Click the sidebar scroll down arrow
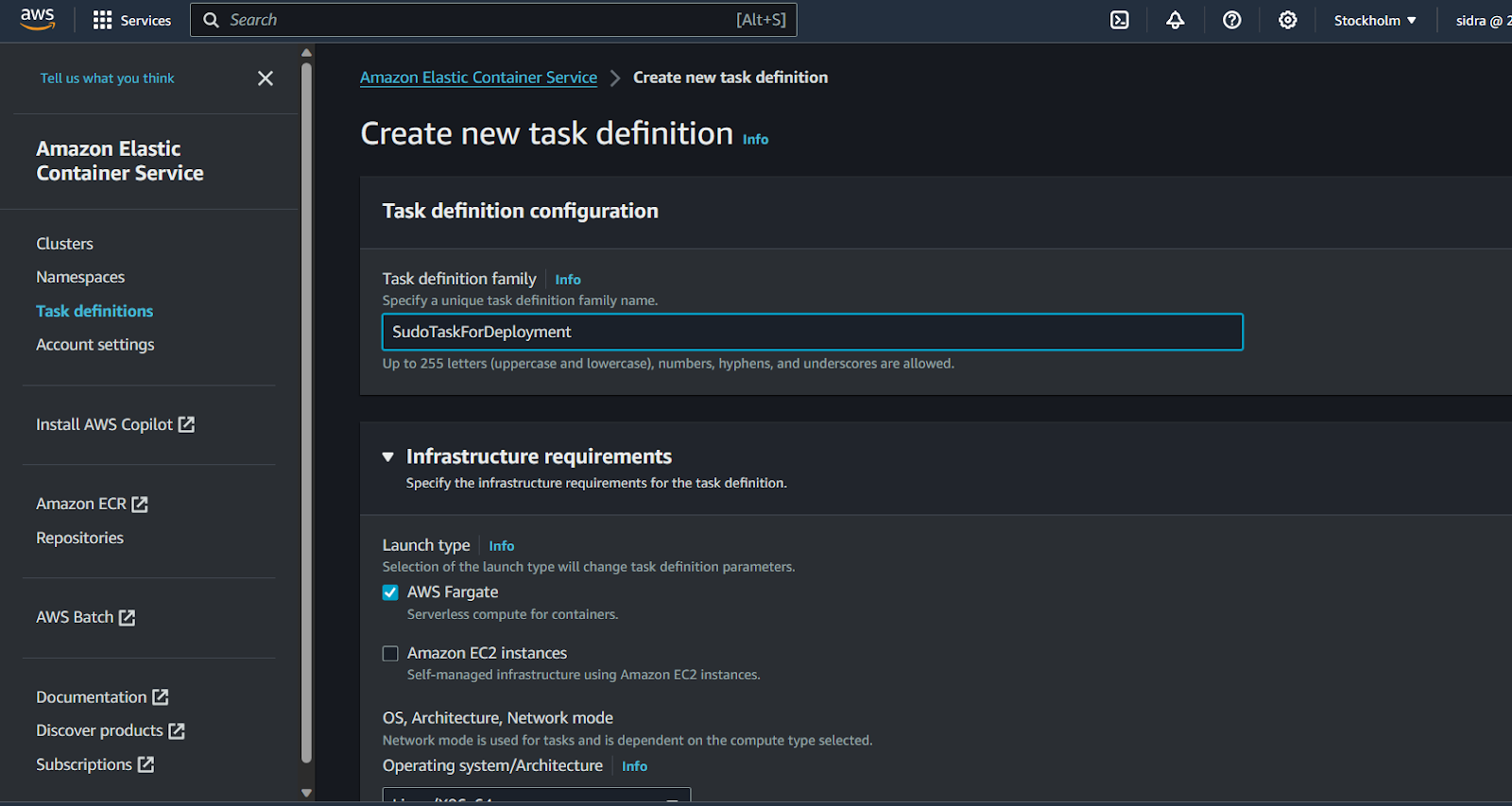 pyautogui.click(x=306, y=793)
